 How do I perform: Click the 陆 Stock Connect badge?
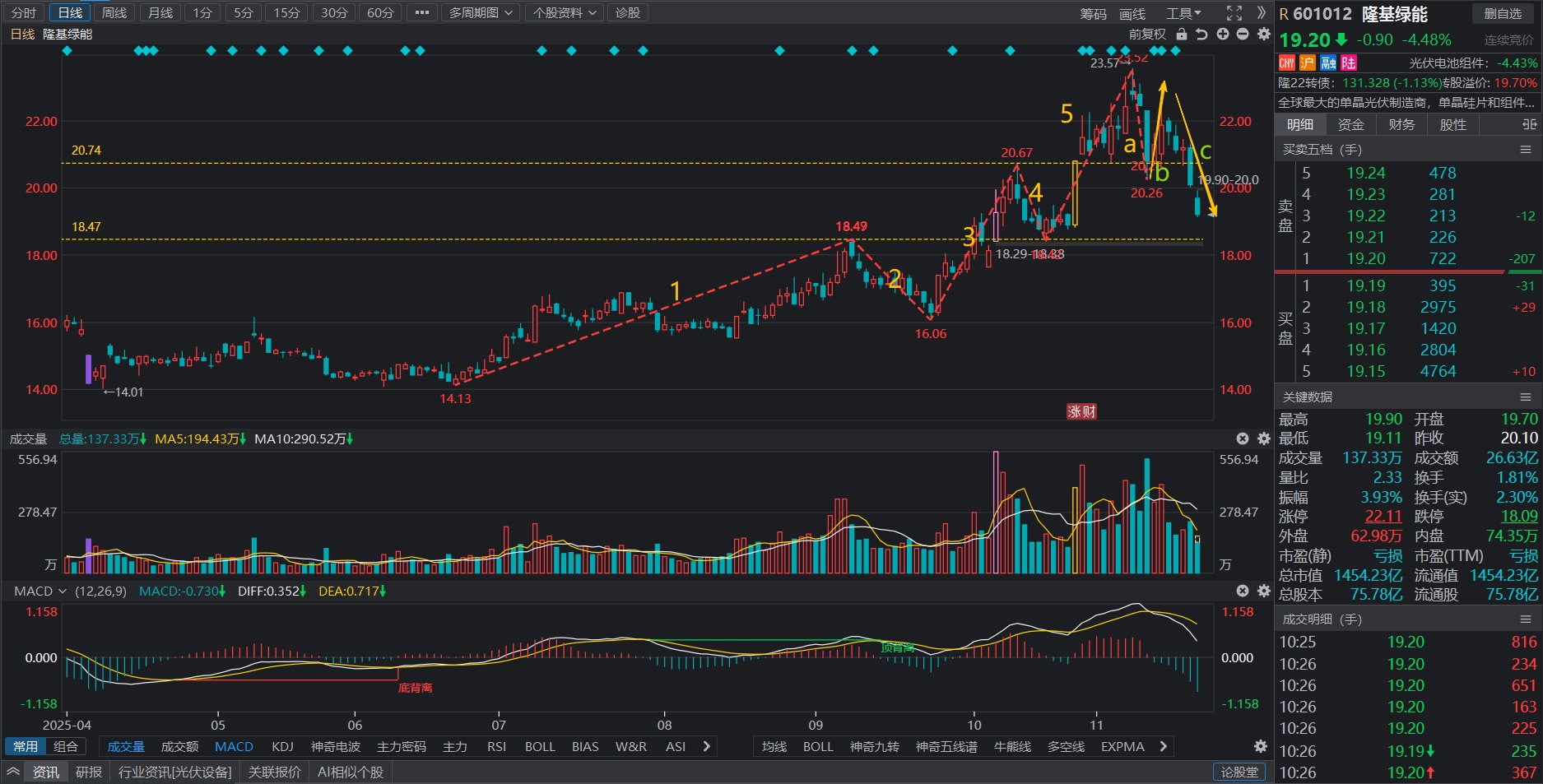point(1349,63)
